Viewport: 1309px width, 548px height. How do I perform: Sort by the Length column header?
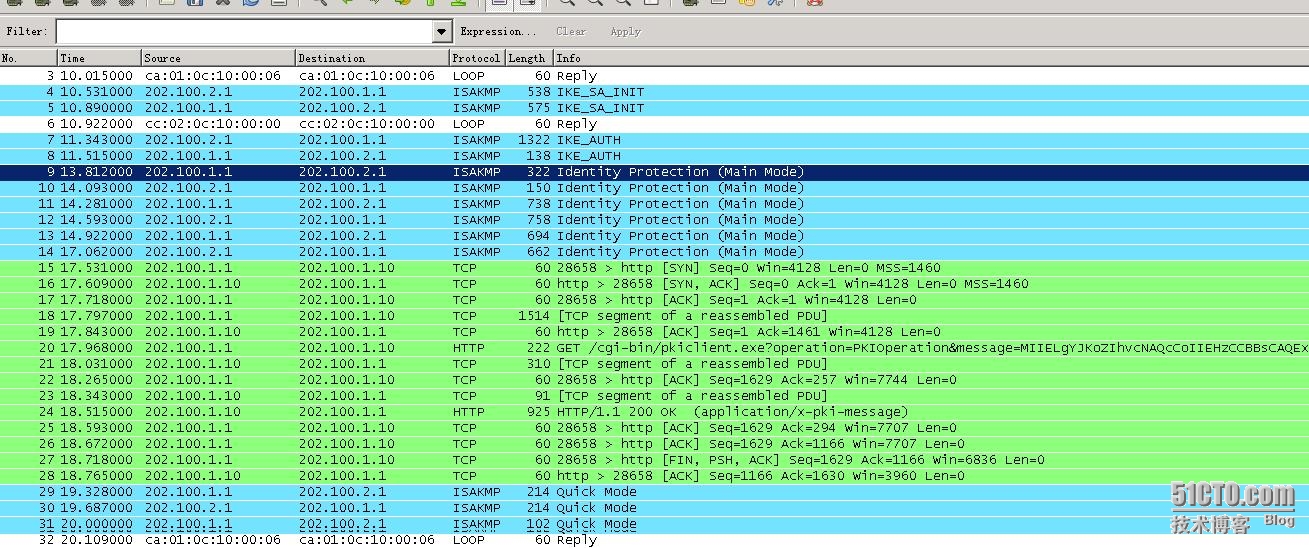(529, 58)
